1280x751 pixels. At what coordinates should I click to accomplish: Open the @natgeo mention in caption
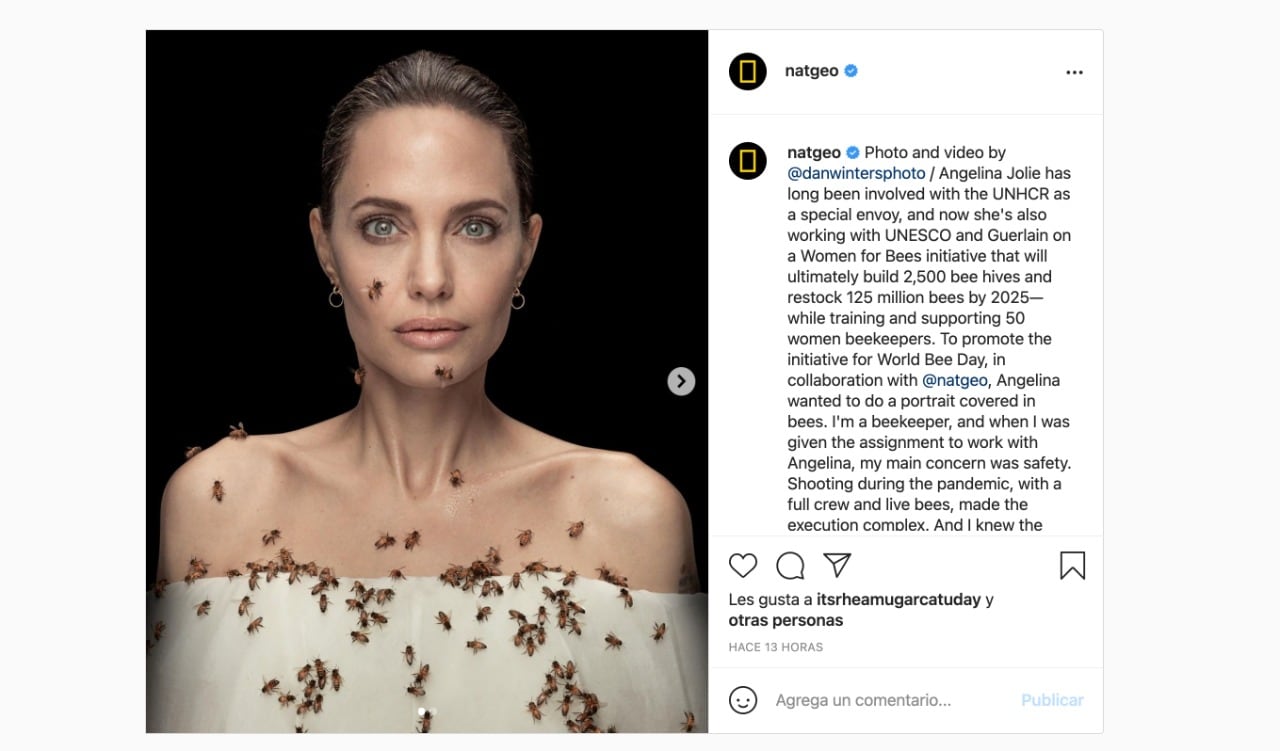tap(955, 380)
